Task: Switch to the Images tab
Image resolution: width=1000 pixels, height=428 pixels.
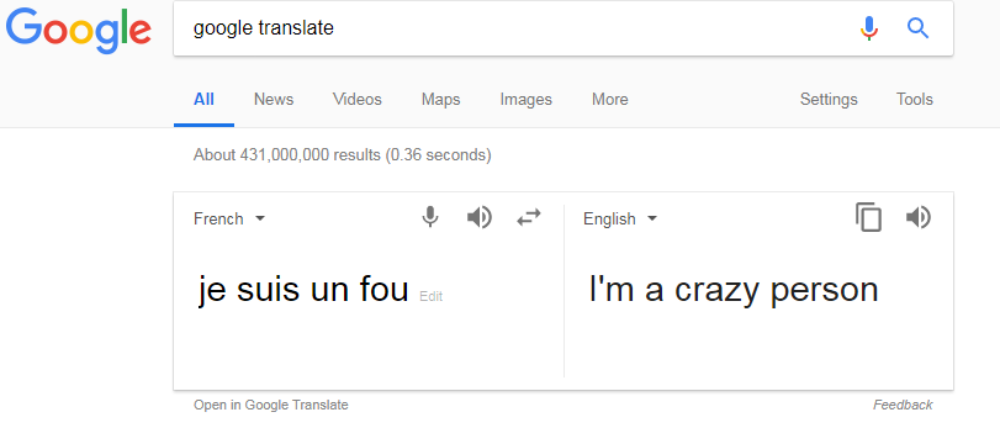Action: pyautogui.click(x=526, y=99)
